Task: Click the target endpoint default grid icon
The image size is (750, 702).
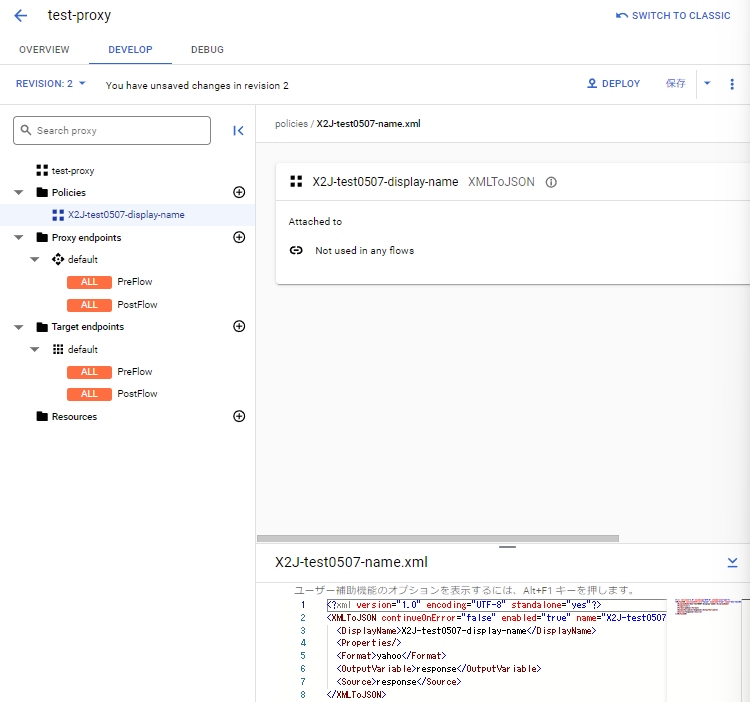Action: pos(58,349)
